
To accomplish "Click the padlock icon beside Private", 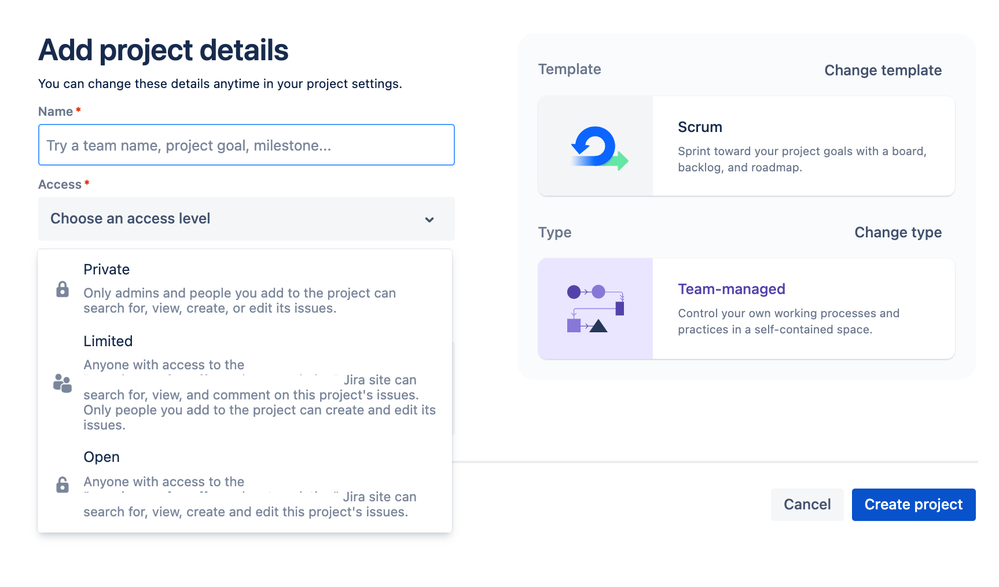I will (62, 289).
